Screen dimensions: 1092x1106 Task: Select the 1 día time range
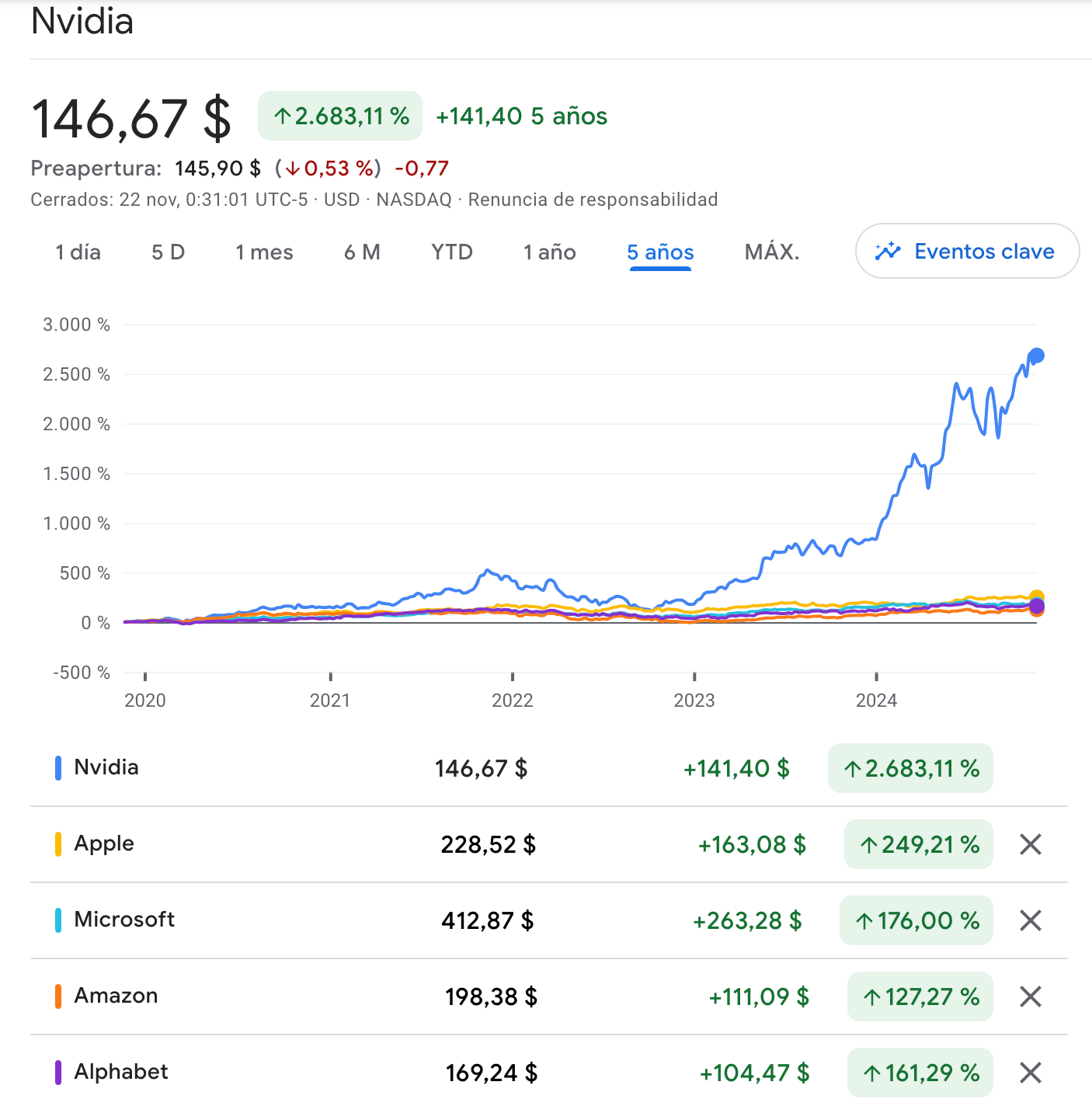(78, 252)
